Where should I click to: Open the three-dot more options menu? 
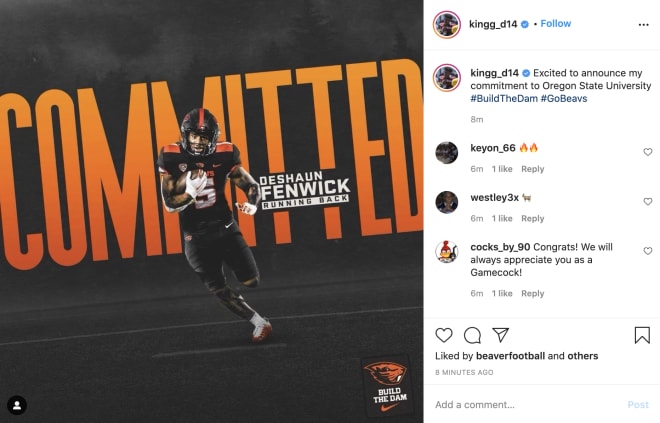644,25
